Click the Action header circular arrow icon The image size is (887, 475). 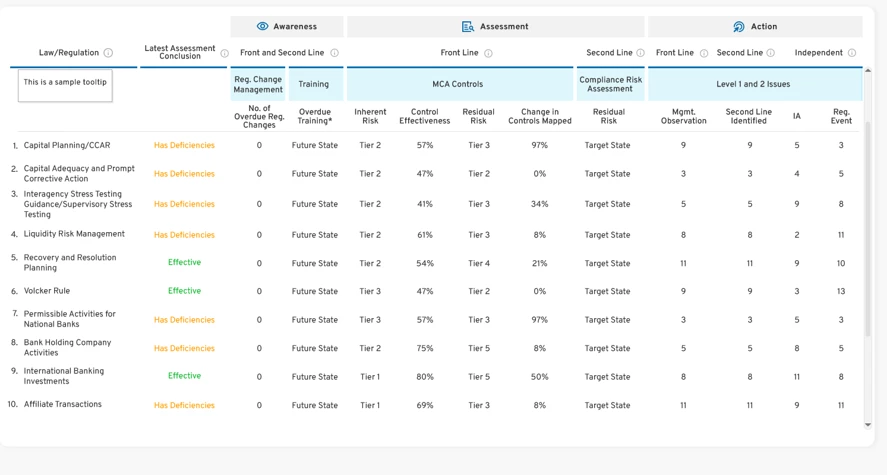tap(739, 27)
